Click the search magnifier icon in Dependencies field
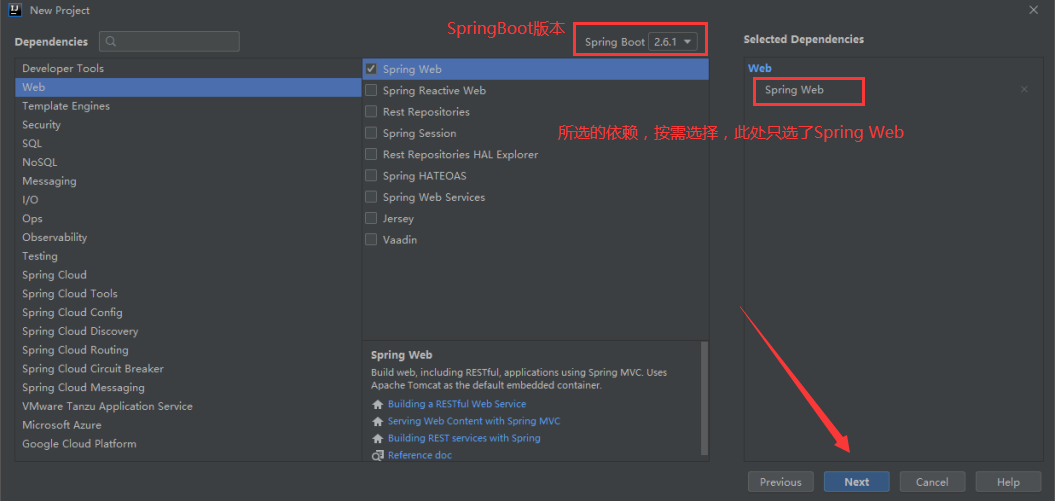The width and height of the screenshot is (1055, 501). 111,42
